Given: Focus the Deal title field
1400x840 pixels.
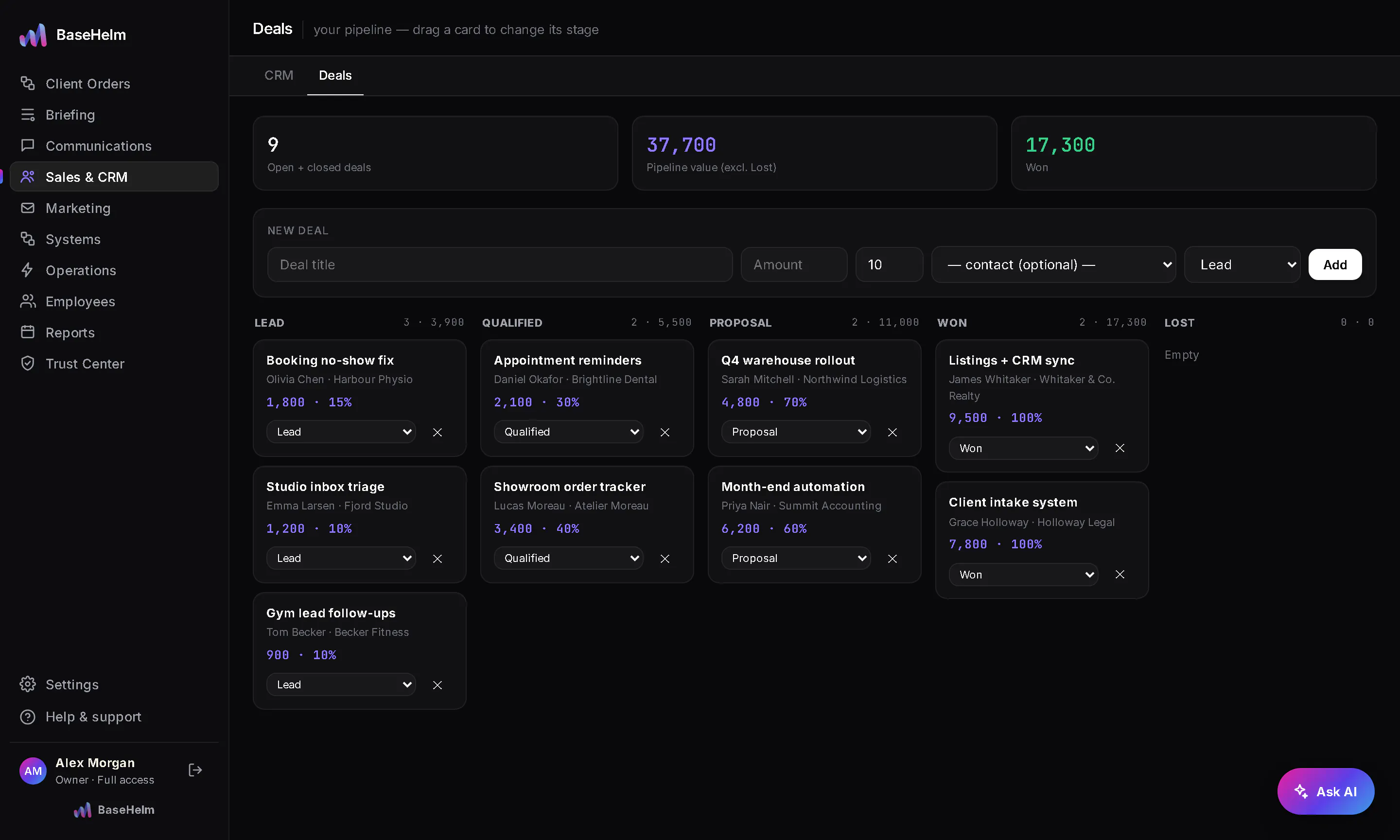Looking at the screenshot, I should [500, 264].
